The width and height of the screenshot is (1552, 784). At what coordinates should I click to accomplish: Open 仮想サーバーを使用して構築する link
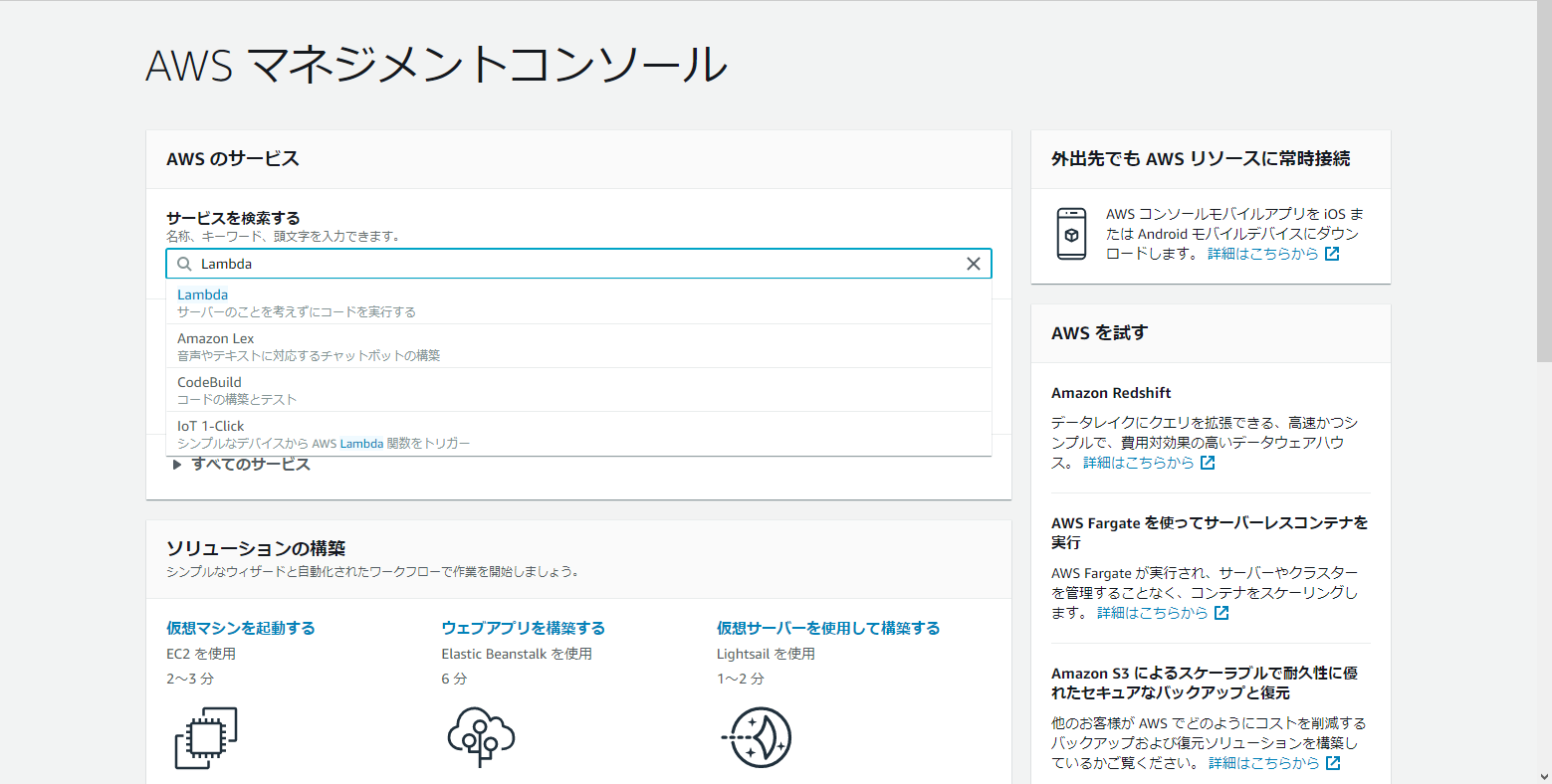coord(828,628)
